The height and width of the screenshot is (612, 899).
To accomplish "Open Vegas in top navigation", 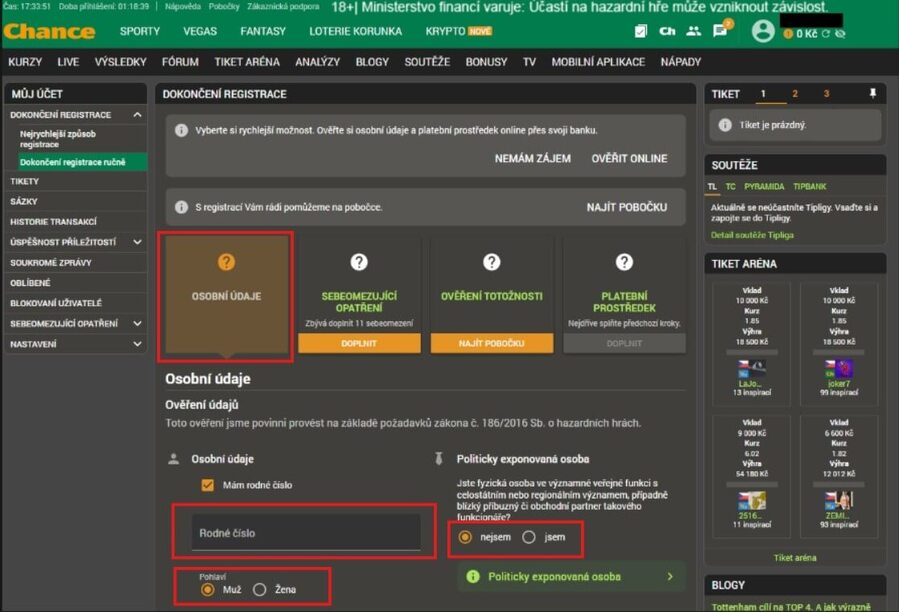I will pos(200,32).
